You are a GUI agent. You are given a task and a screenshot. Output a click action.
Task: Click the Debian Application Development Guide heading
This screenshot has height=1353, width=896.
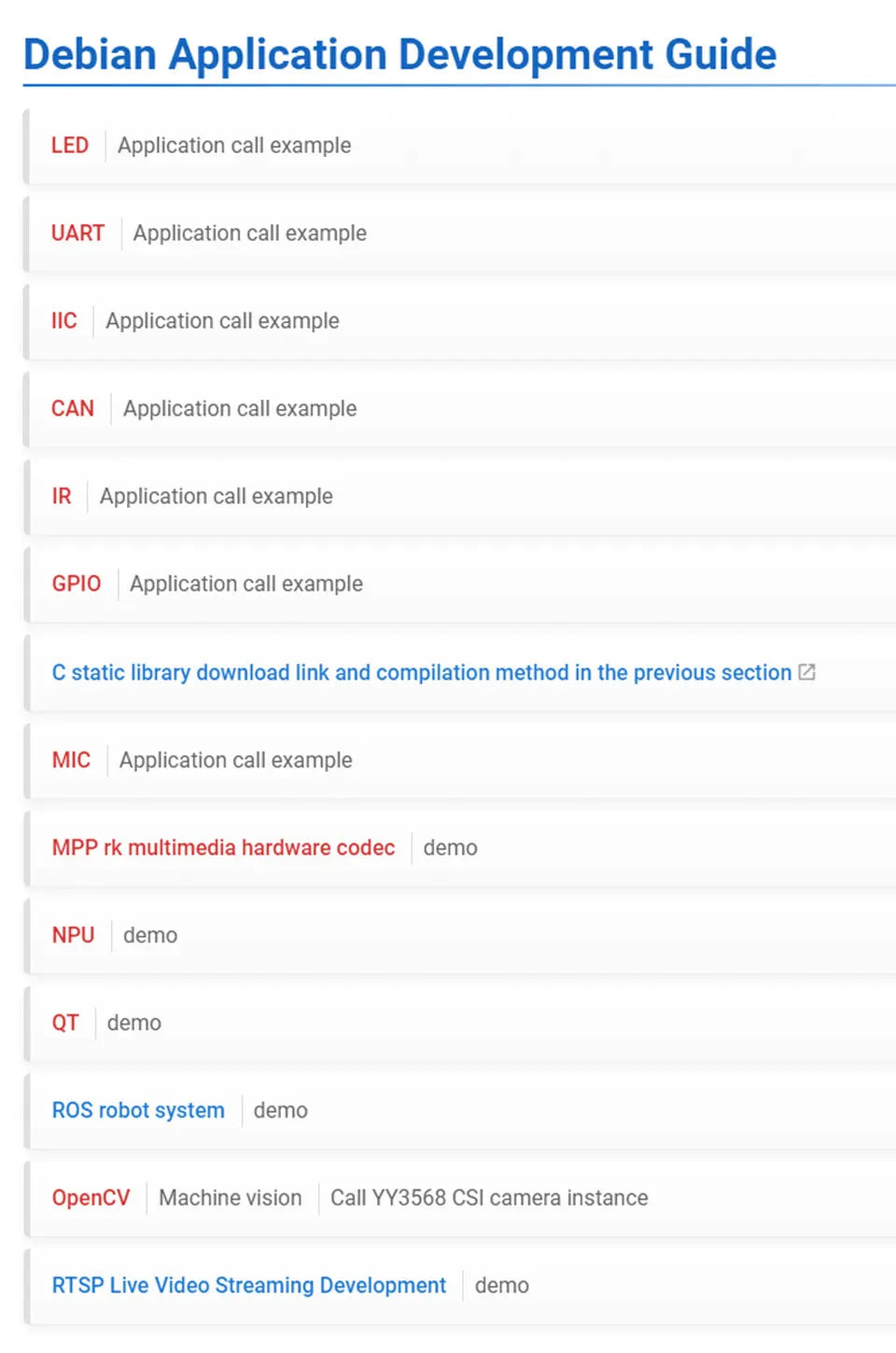[x=399, y=54]
